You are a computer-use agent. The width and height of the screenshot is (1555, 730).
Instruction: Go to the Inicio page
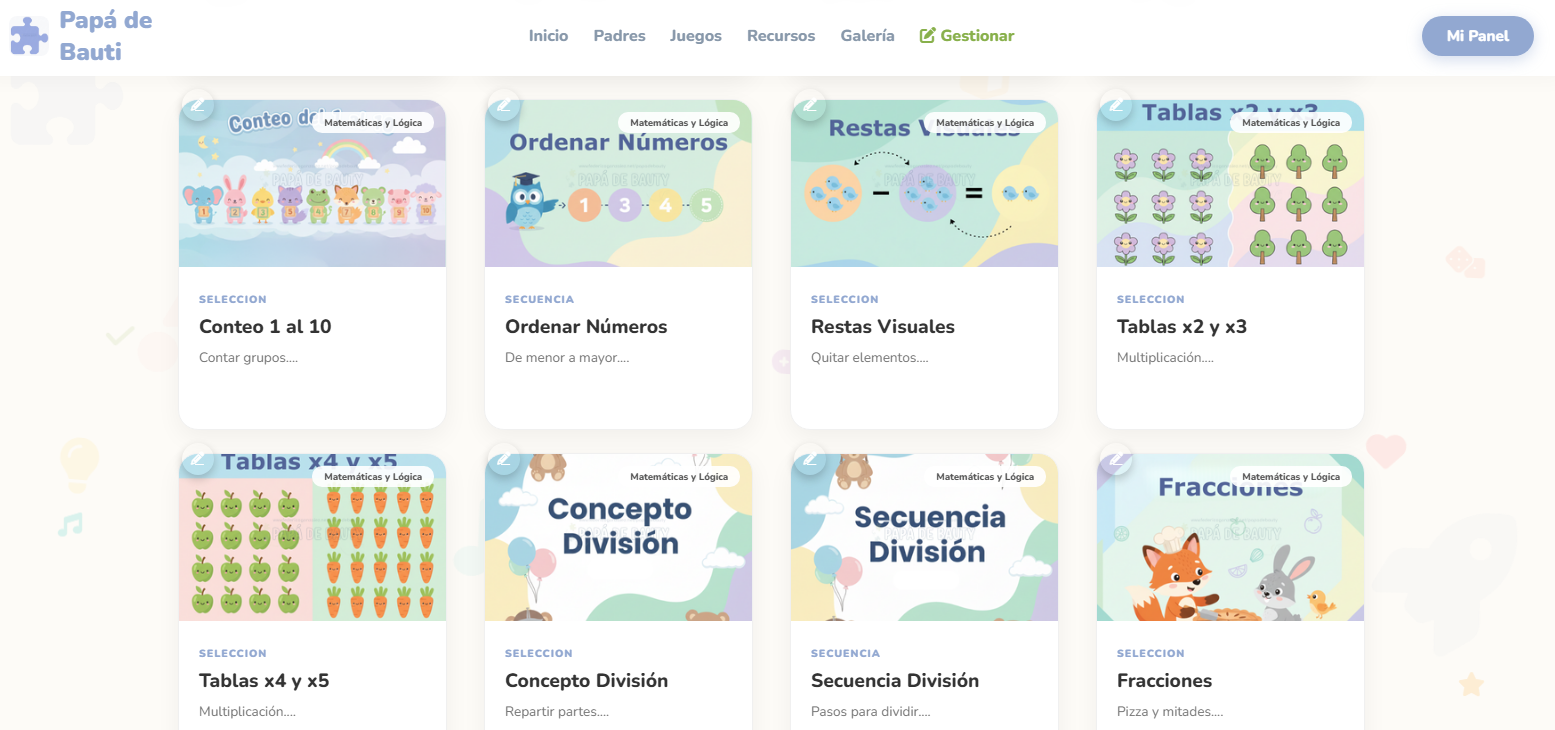(x=548, y=36)
